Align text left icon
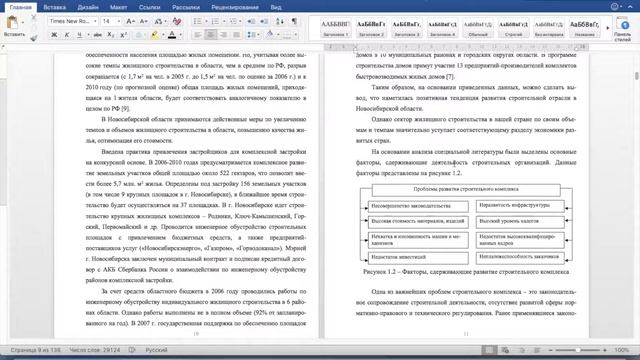Image resolution: width=640 pixels, height=360 pixels. tap(198, 35)
